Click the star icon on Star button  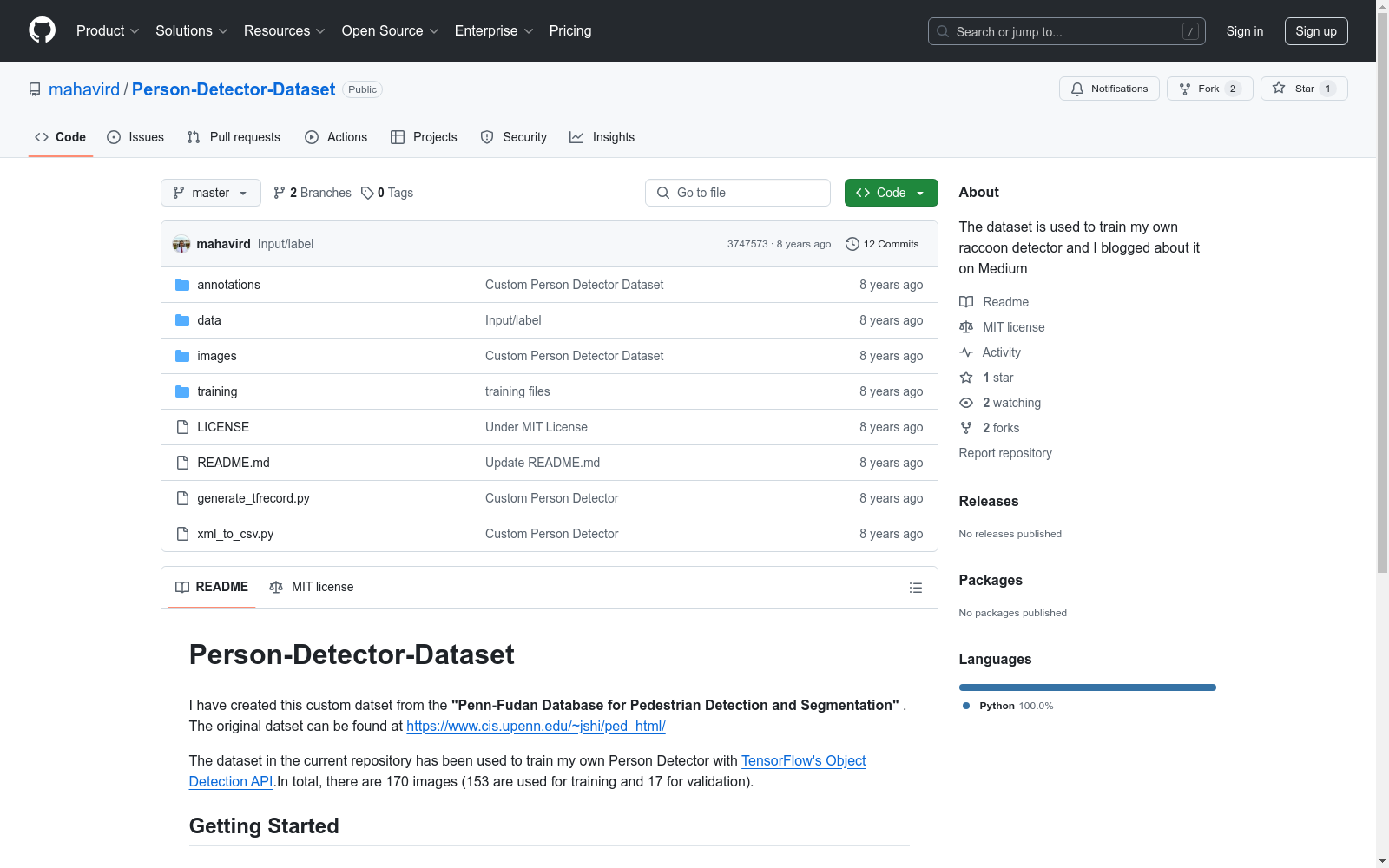coord(1279,89)
